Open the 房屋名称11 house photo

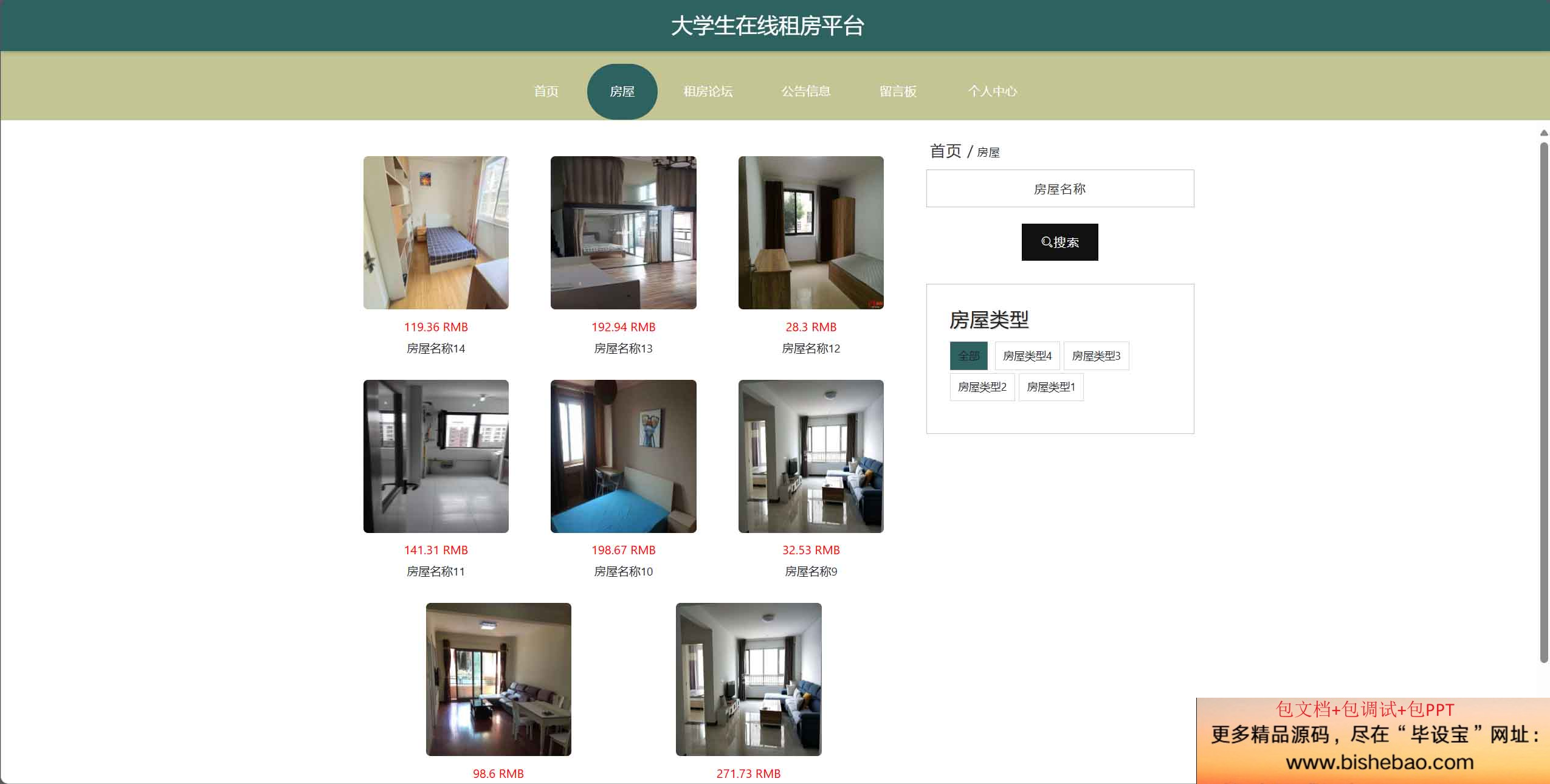tap(436, 456)
